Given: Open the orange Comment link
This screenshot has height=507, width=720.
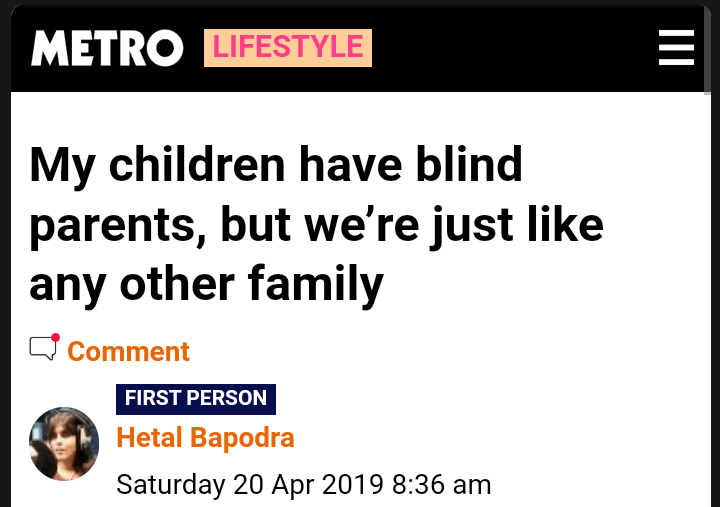Looking at the screenshot, I should [128, 352].
